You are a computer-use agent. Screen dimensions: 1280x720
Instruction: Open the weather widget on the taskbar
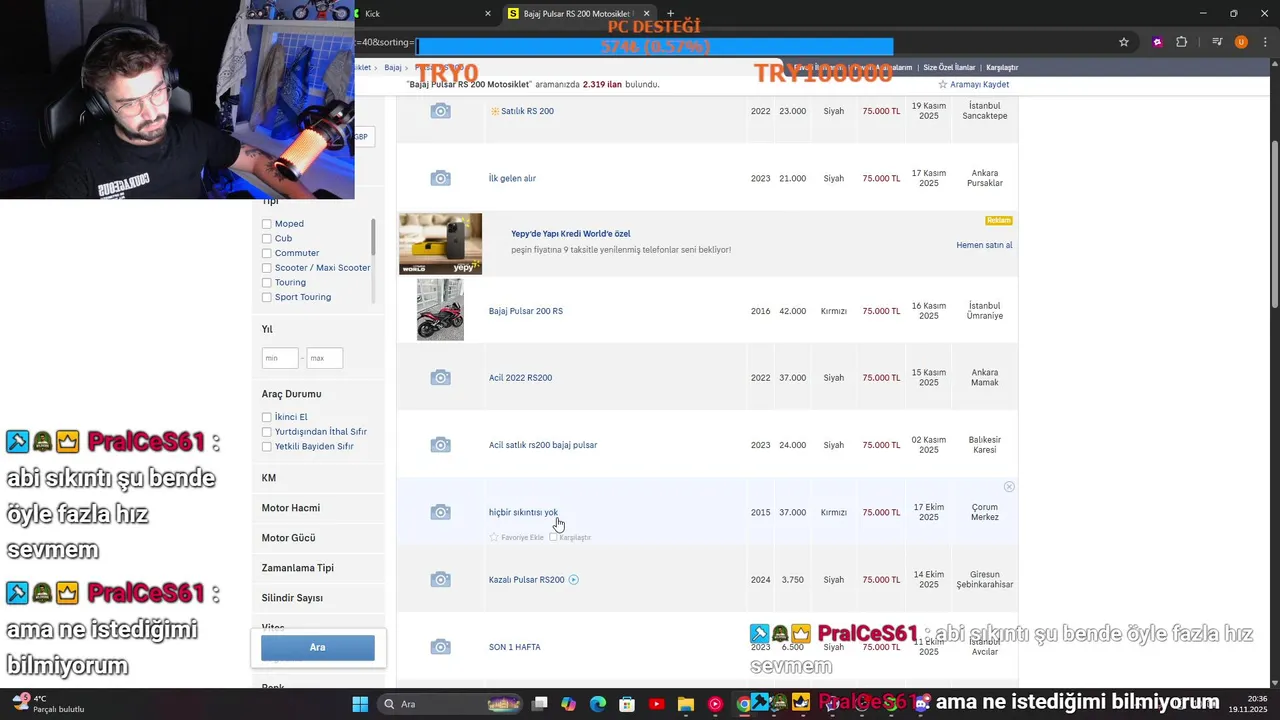pyautogui.click(x=48, y=704)
